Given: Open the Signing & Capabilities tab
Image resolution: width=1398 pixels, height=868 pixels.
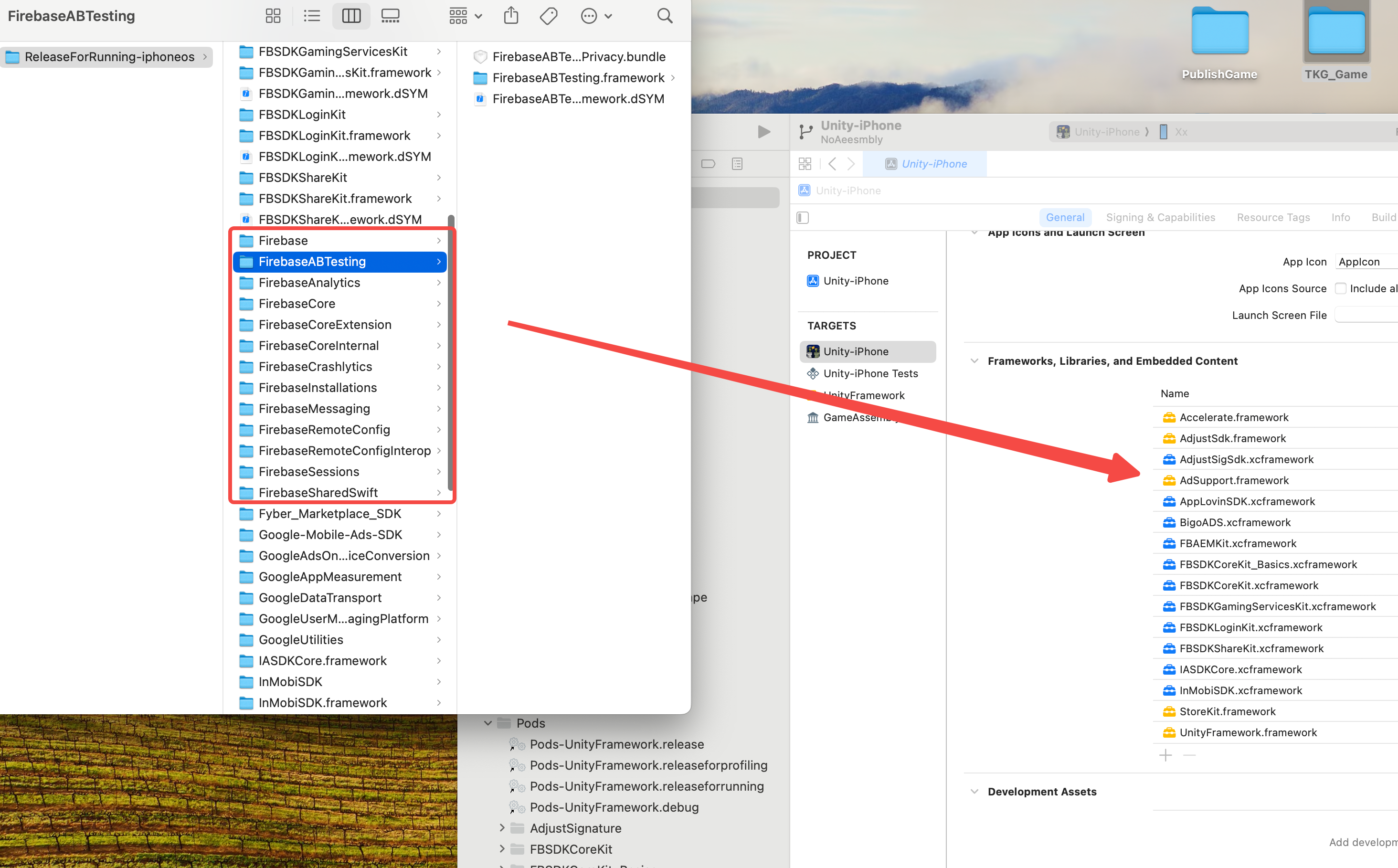Looking at the screenshot, I should coord(1160,218).
